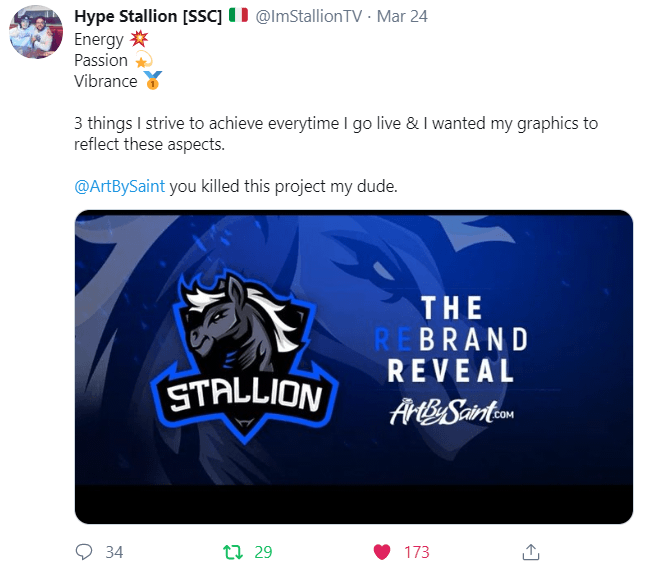This screenshot has height=571, width=645.
Task: Click The Rebrand Reveal text in the video
Action: pyautogui.click(x=451, y=339)
